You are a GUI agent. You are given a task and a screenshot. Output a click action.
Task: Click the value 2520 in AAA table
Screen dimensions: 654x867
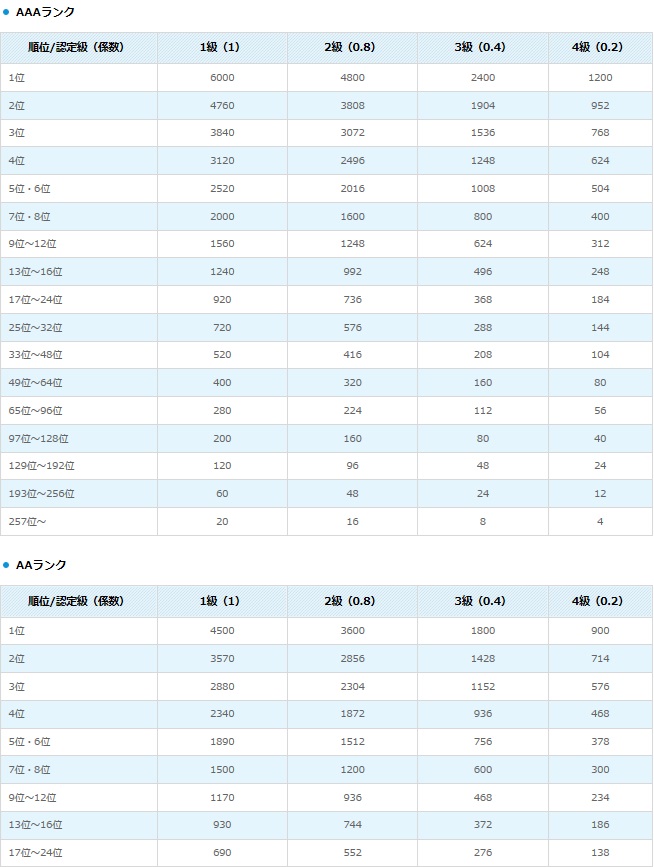pyautogui.click(x=222, y=189)
